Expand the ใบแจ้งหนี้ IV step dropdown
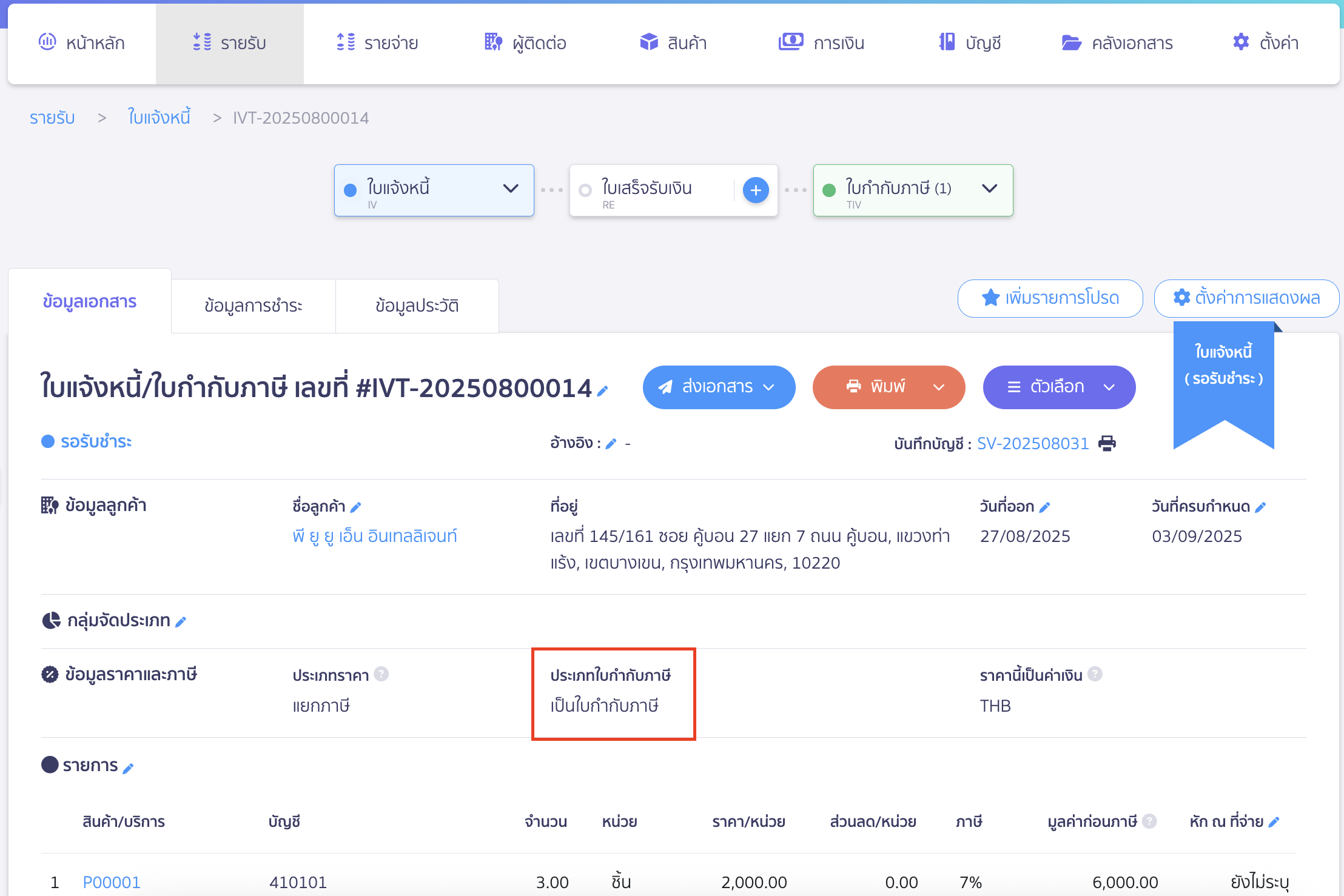This screenshot has width=1344, height=896. point(511,189)
